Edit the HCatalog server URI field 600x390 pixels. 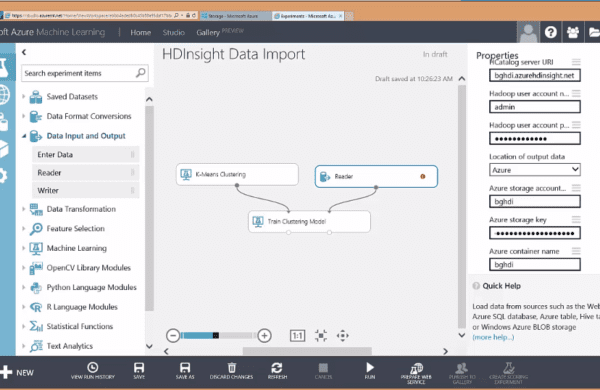point(535,75)
